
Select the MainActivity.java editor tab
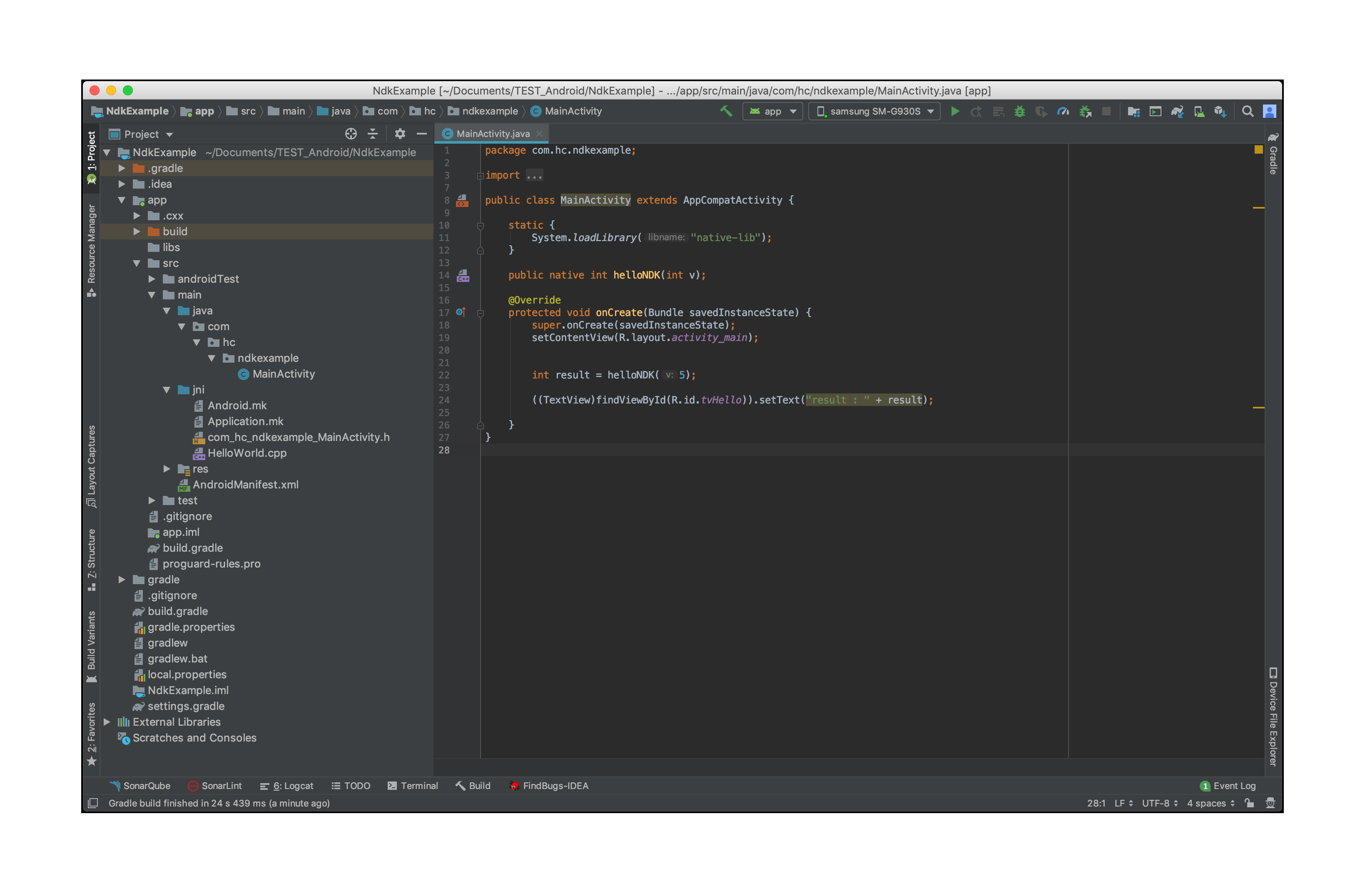click(492, 134)
